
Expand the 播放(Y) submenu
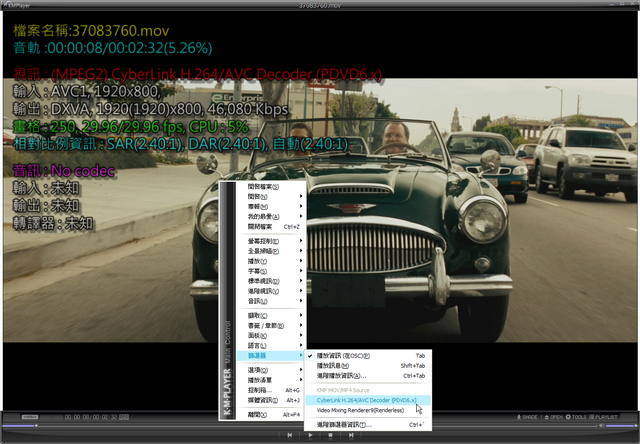pos(271,261)
